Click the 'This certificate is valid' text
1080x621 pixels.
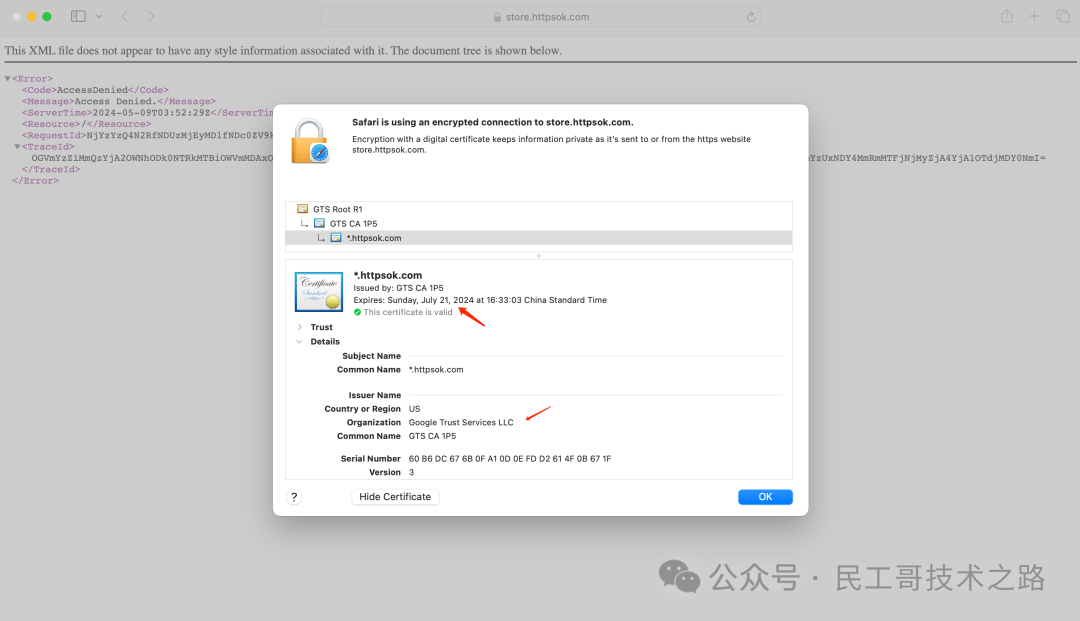408,313
